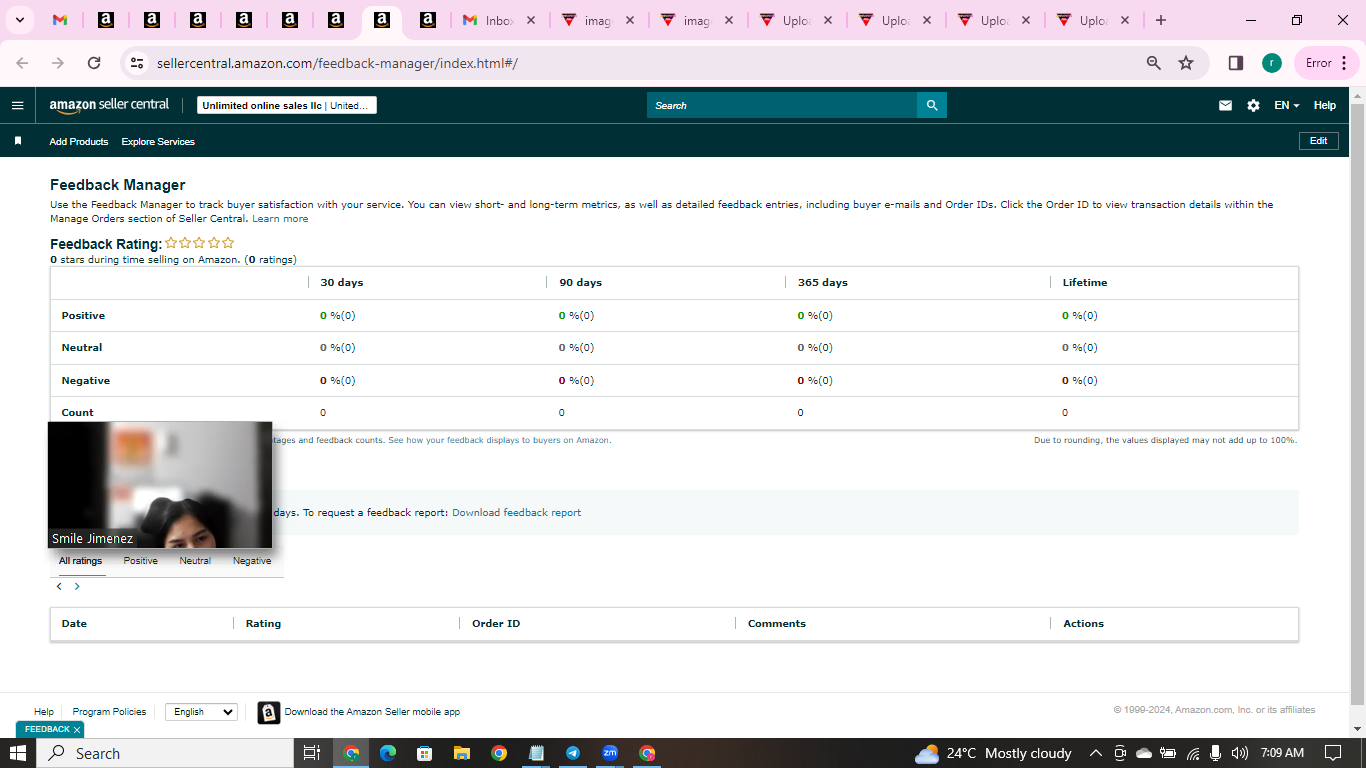This screenshot has height=768, width=1366.
Task: Open the Chrome Error menu
Action: pos(1328,63)
